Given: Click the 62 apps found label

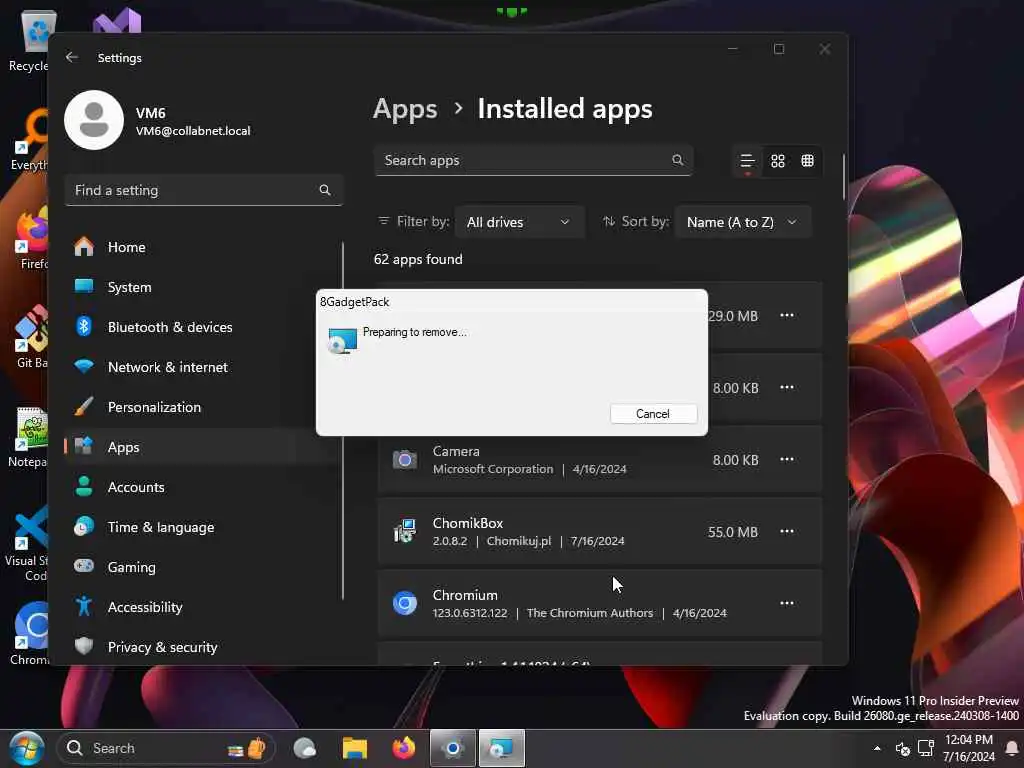Looking at the screenshot, I should (x=418, y=259).
